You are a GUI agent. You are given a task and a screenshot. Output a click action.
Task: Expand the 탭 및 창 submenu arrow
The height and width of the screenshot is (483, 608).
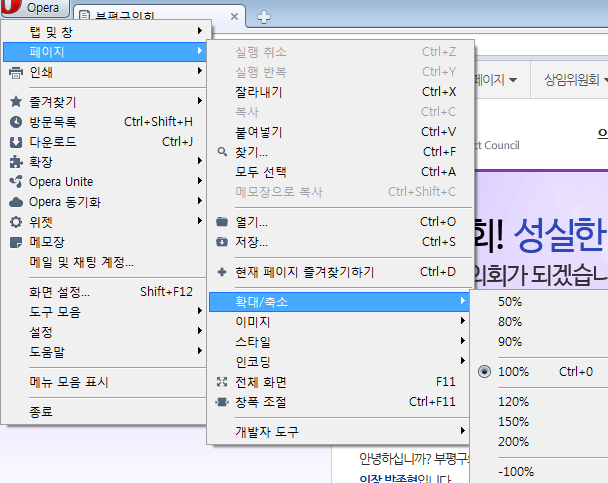pyautogui.click(x=200, y=31)
